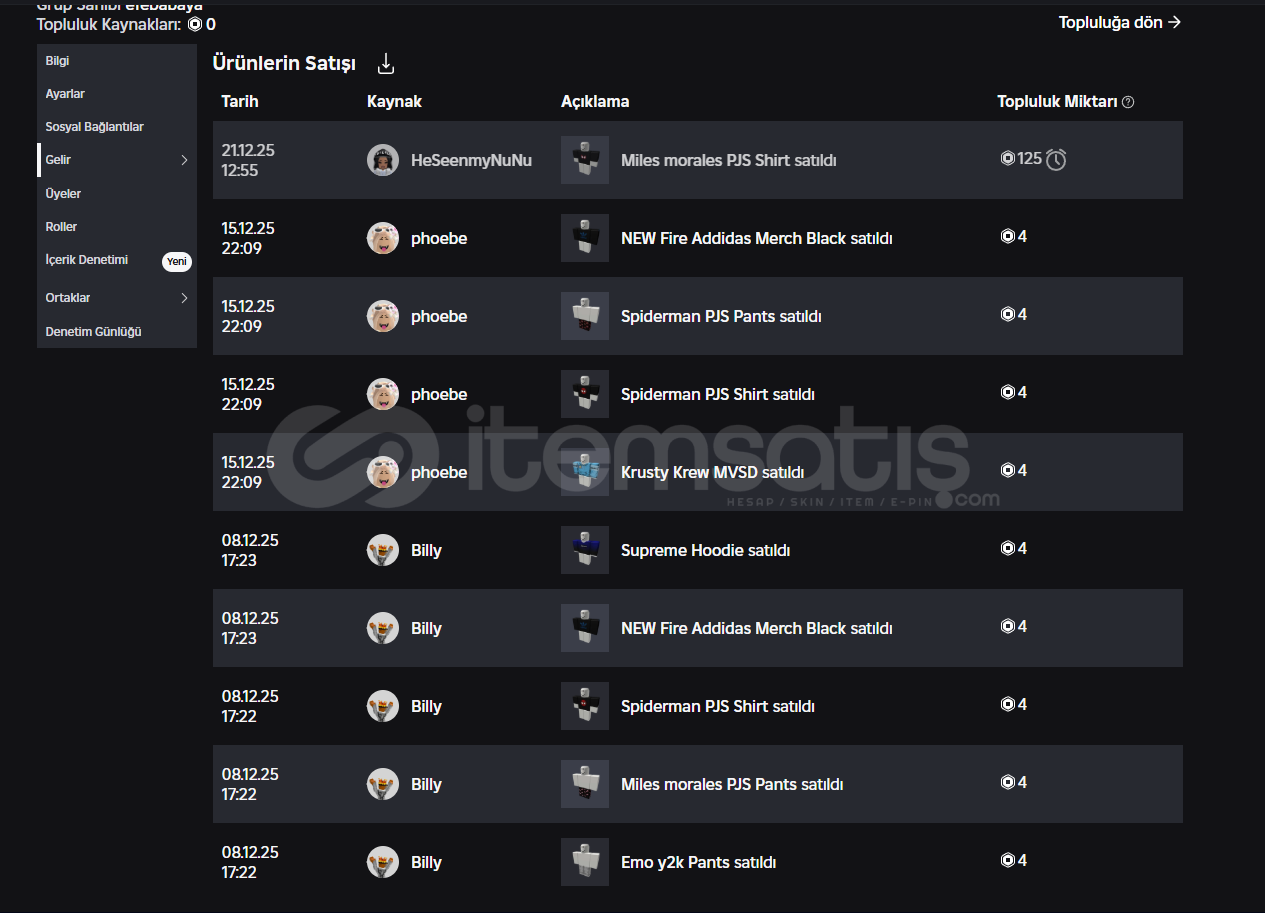Open the HeSeenmyNuNu username link
Screen dimensions: 1265x913
(x=471, y=160)
